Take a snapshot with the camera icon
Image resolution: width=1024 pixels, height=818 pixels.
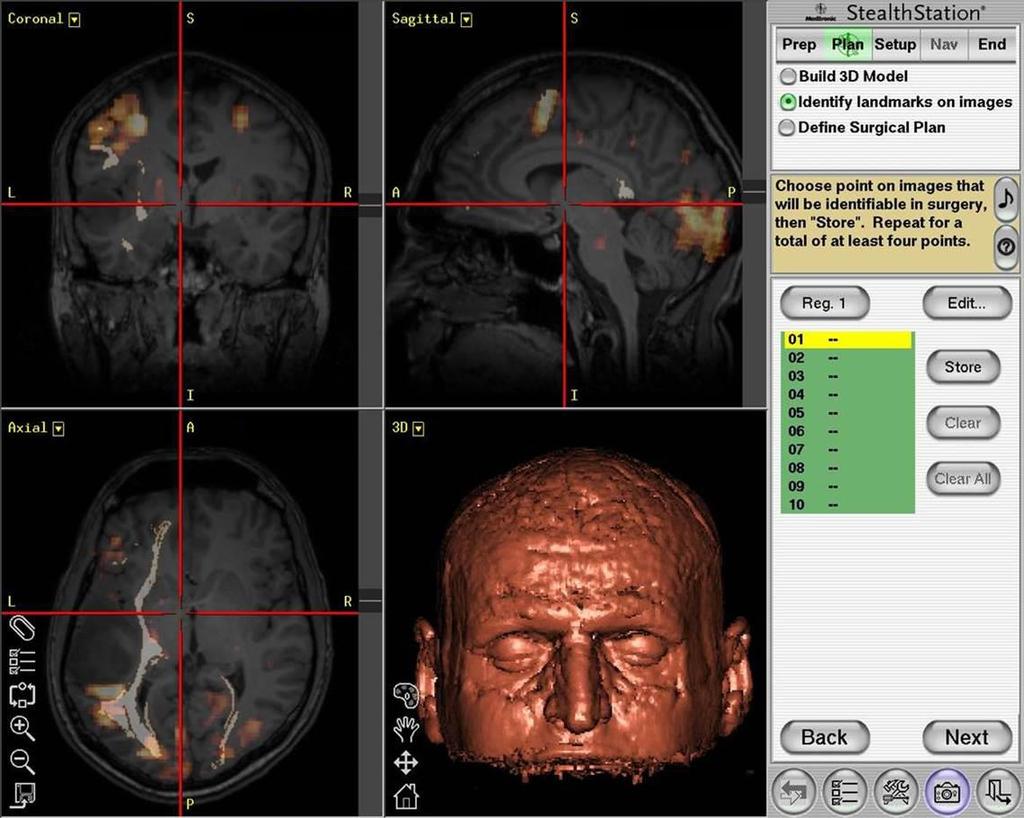[947, 792]
